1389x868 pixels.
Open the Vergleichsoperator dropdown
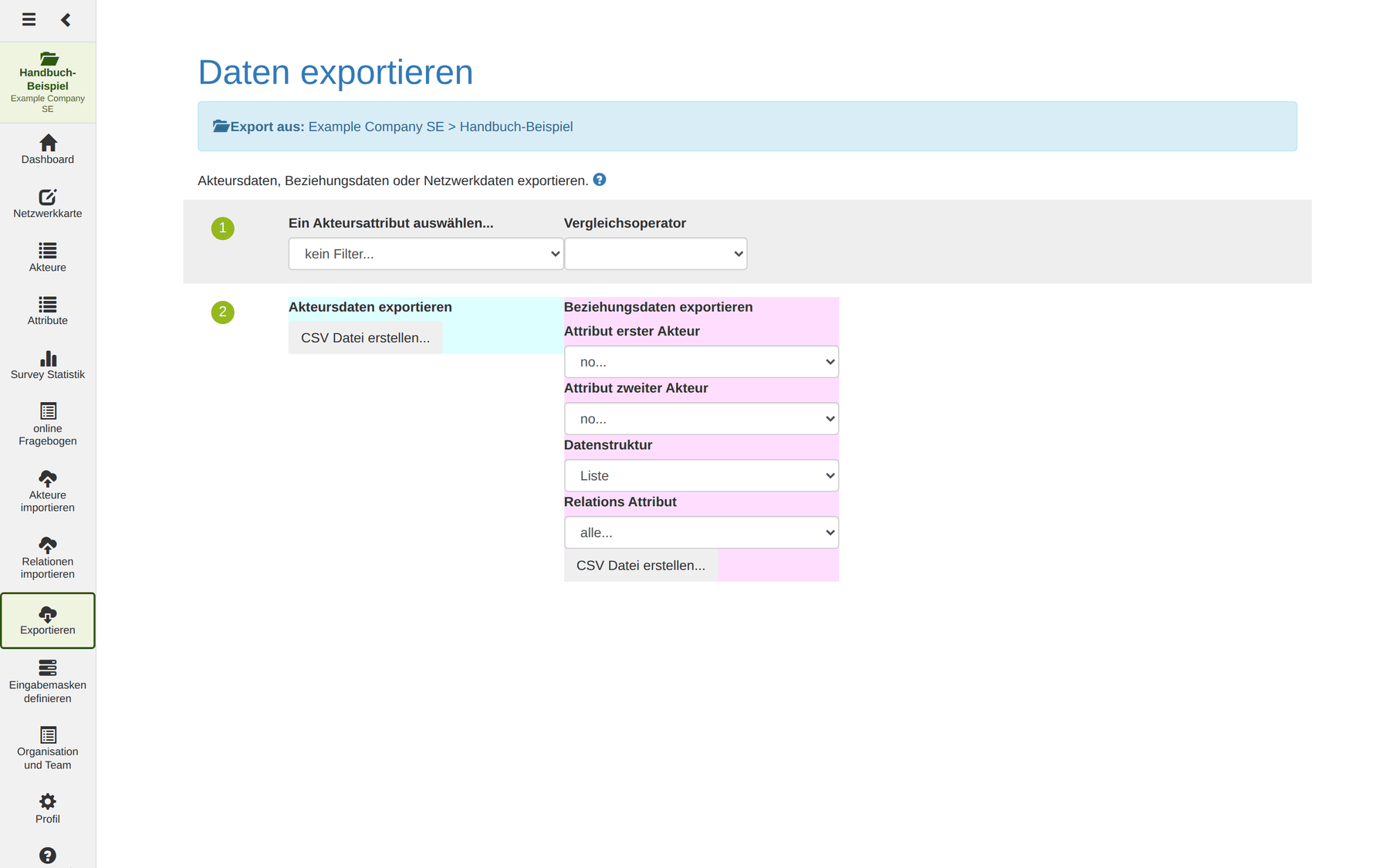(x=655, y=254)
